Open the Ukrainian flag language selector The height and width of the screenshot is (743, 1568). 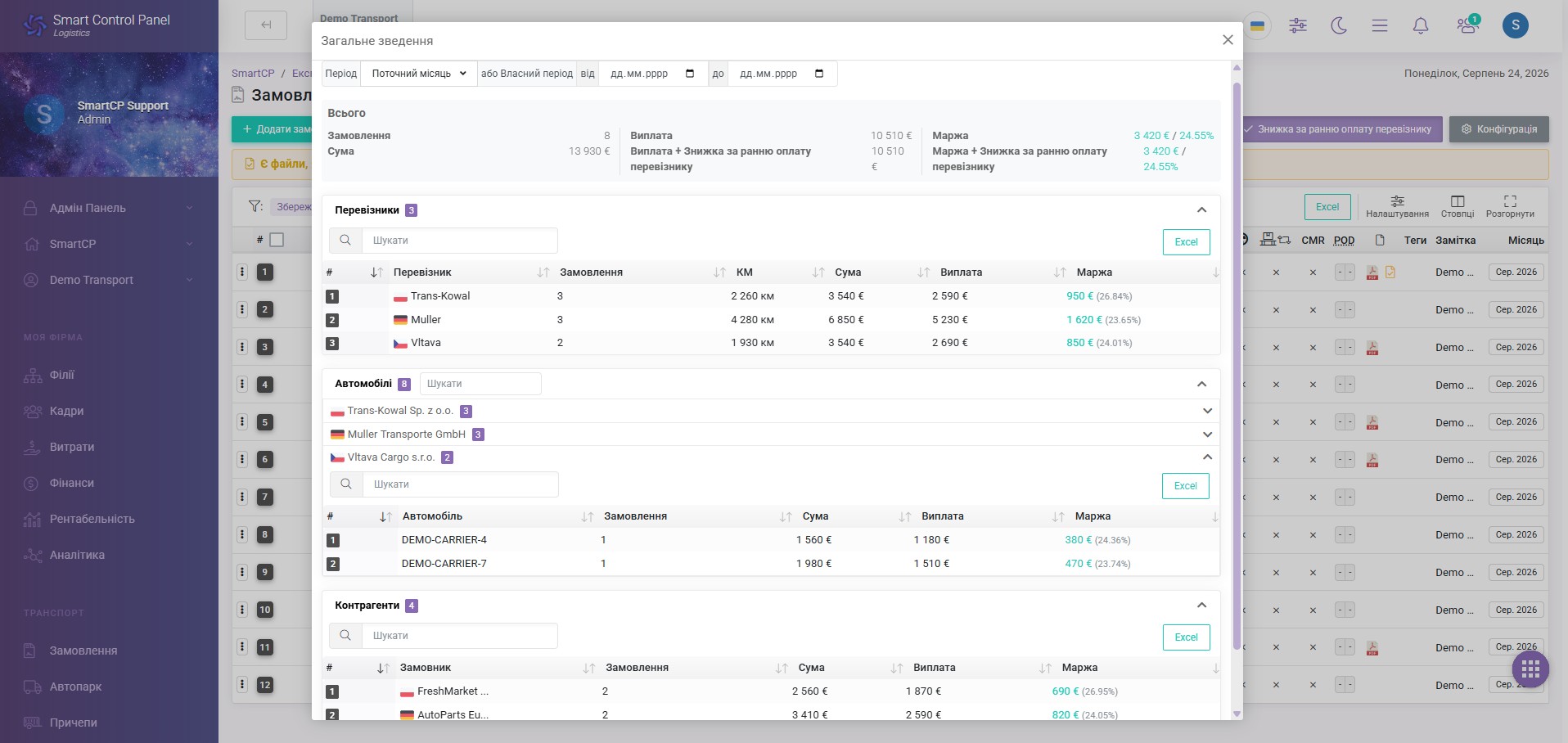1257,25
